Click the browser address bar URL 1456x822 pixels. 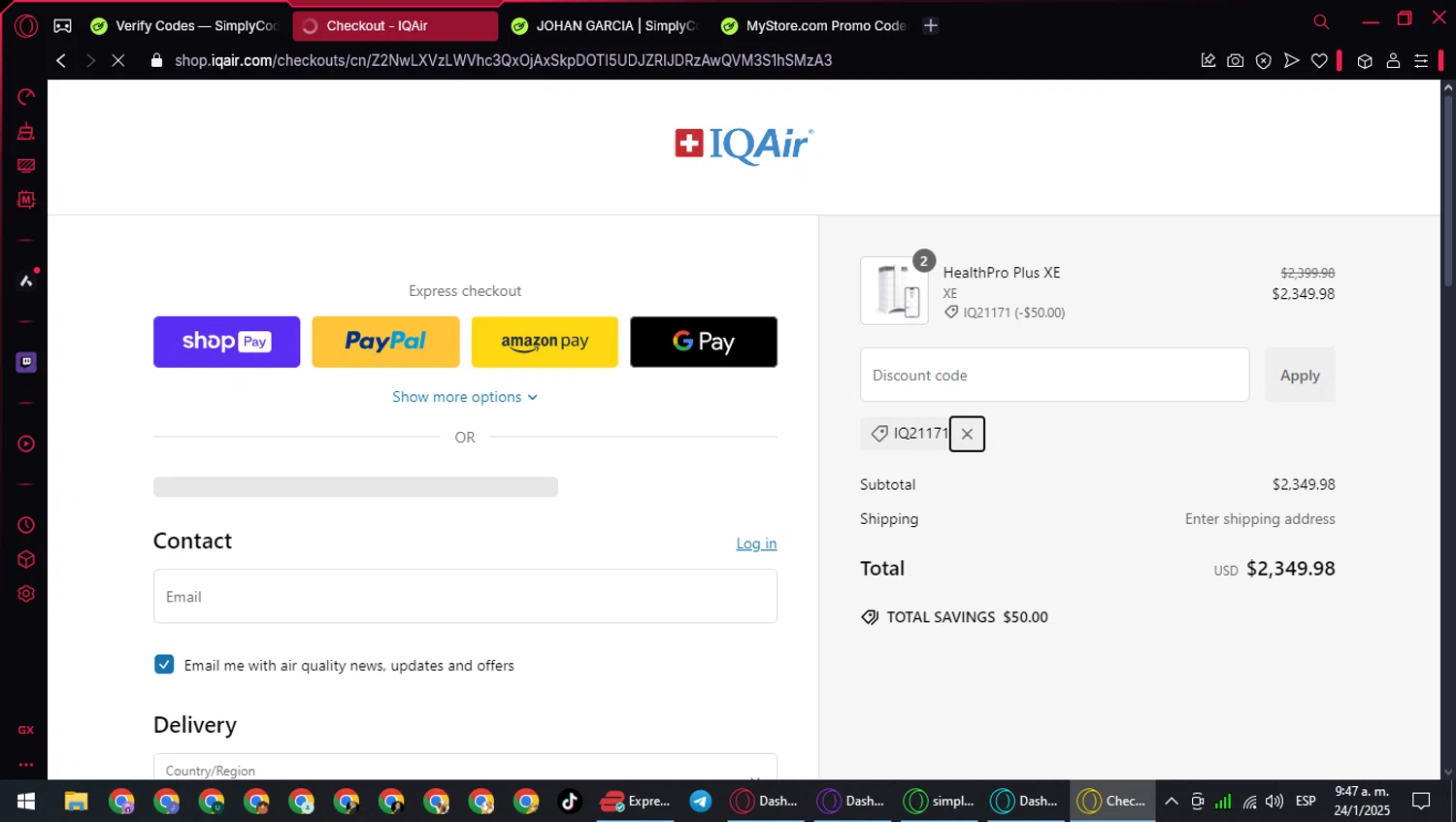point(503,60)
